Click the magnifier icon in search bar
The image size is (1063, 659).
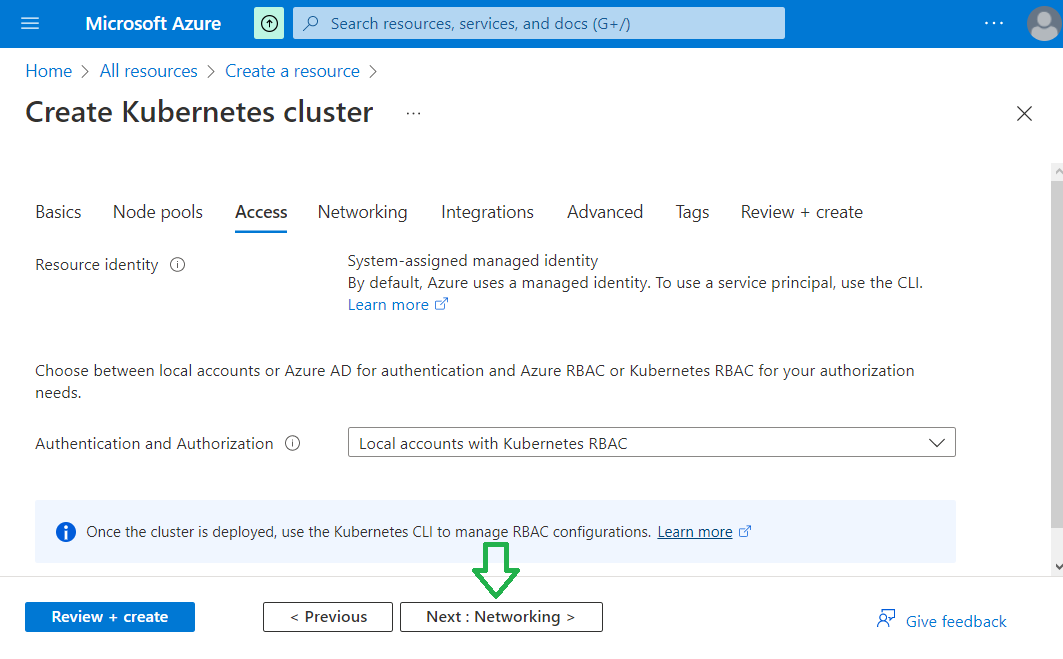311,24
